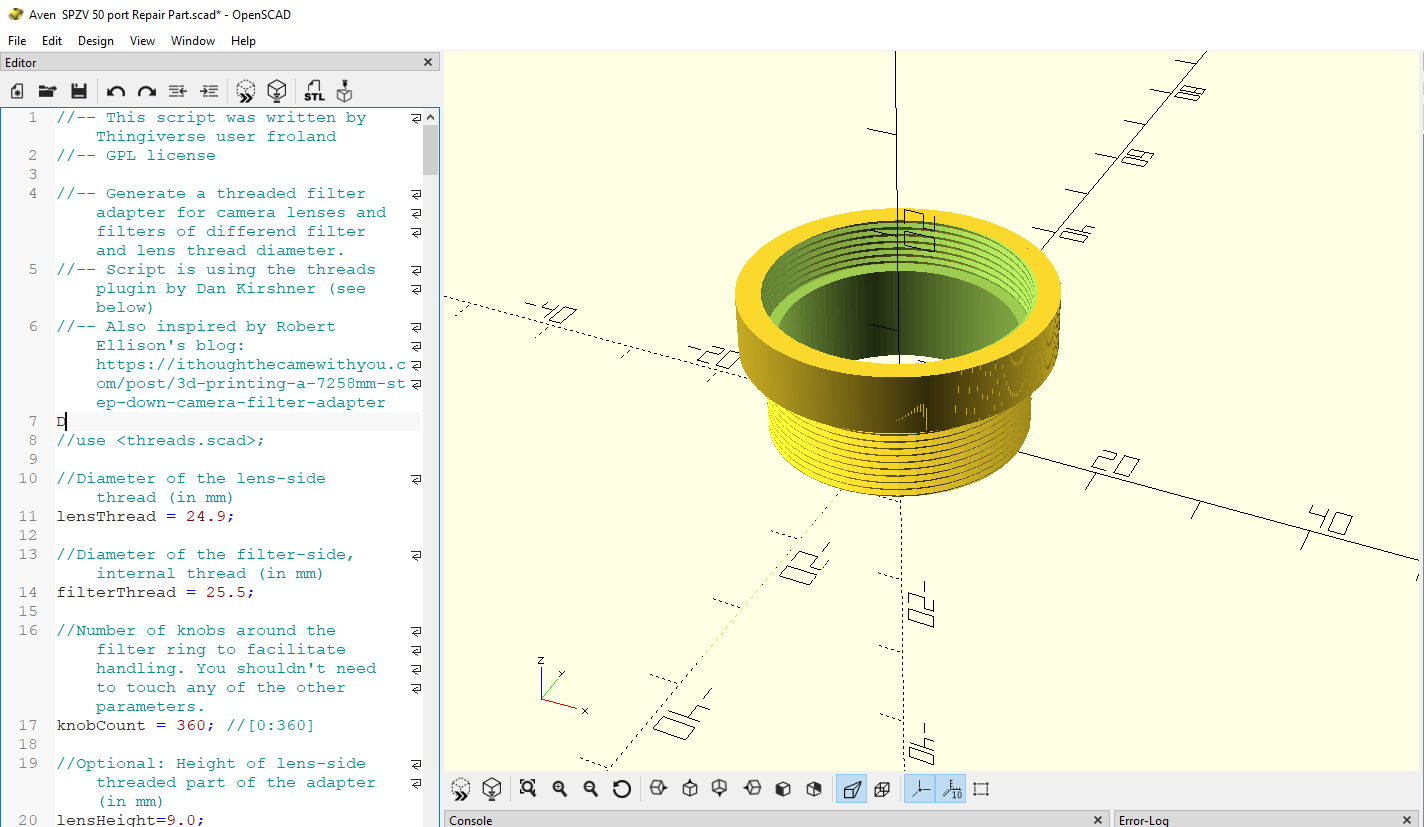Click the 'Error-Log' panel title
Viewport: 1424px width, 827px height.
[x=1144, y=820]
